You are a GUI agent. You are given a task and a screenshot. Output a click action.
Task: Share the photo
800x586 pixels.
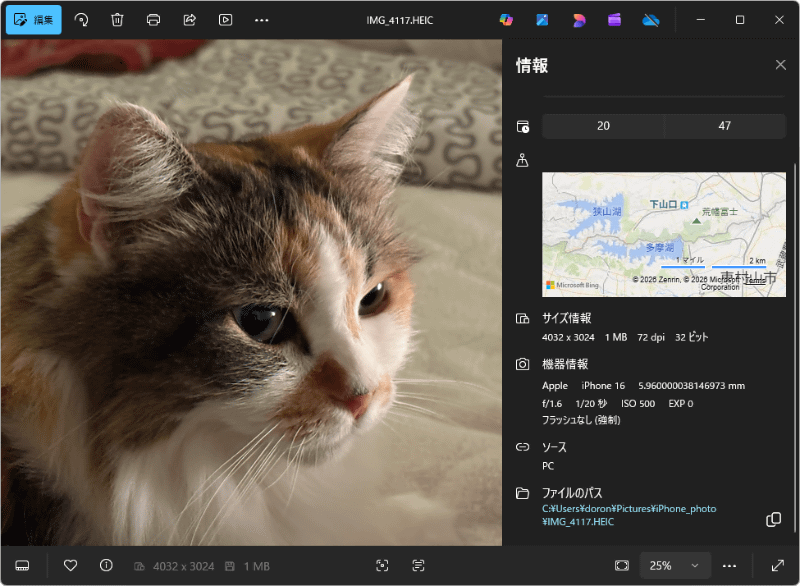(188, 19)
